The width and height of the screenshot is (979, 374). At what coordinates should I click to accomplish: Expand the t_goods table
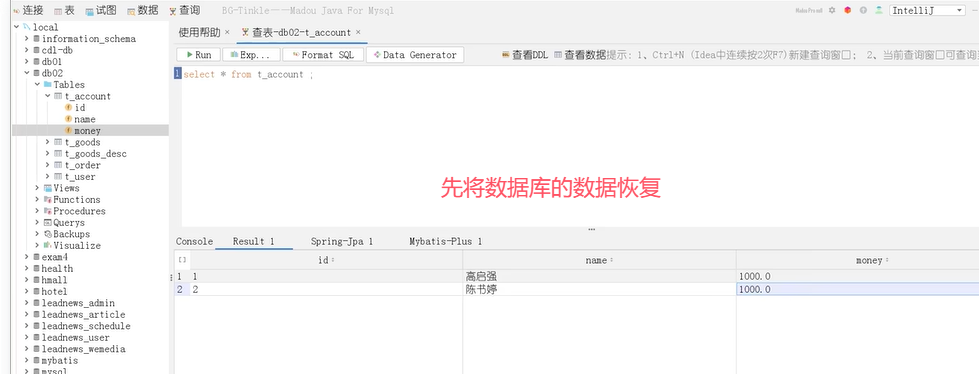tap(48, 142)
